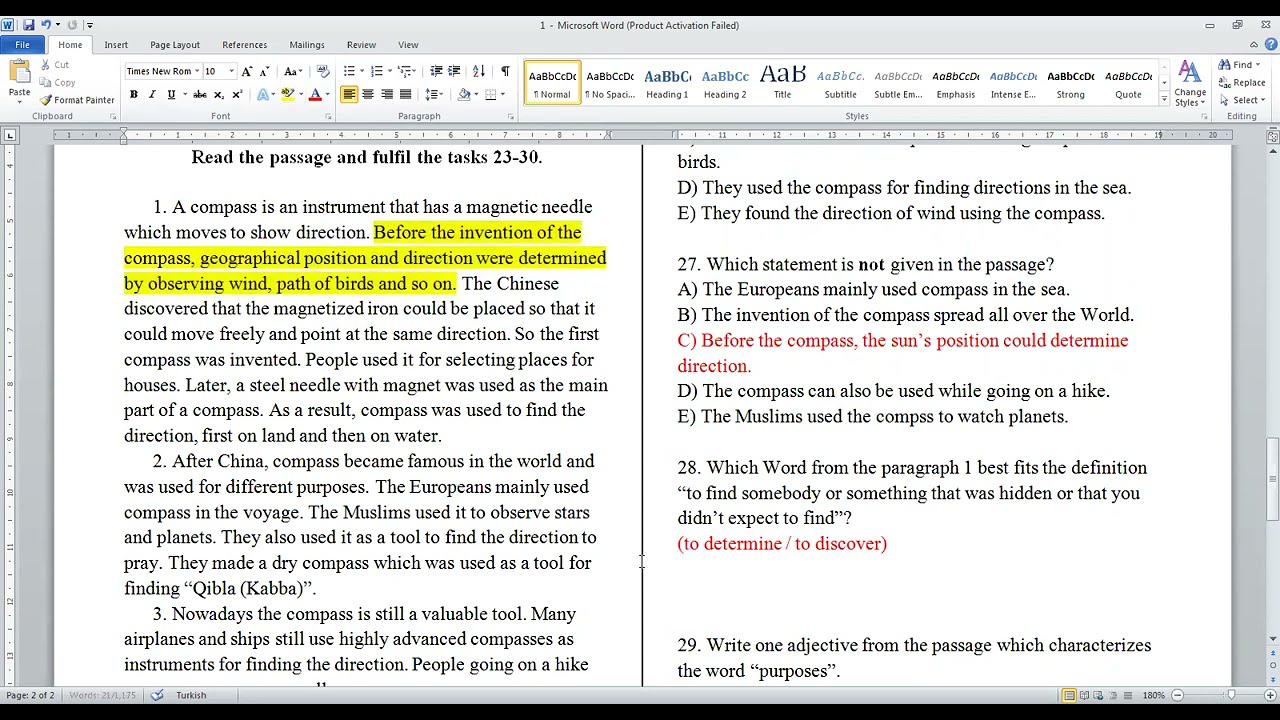Click the Change Styles icon
1280x720 pixels.
point(1189,84)
